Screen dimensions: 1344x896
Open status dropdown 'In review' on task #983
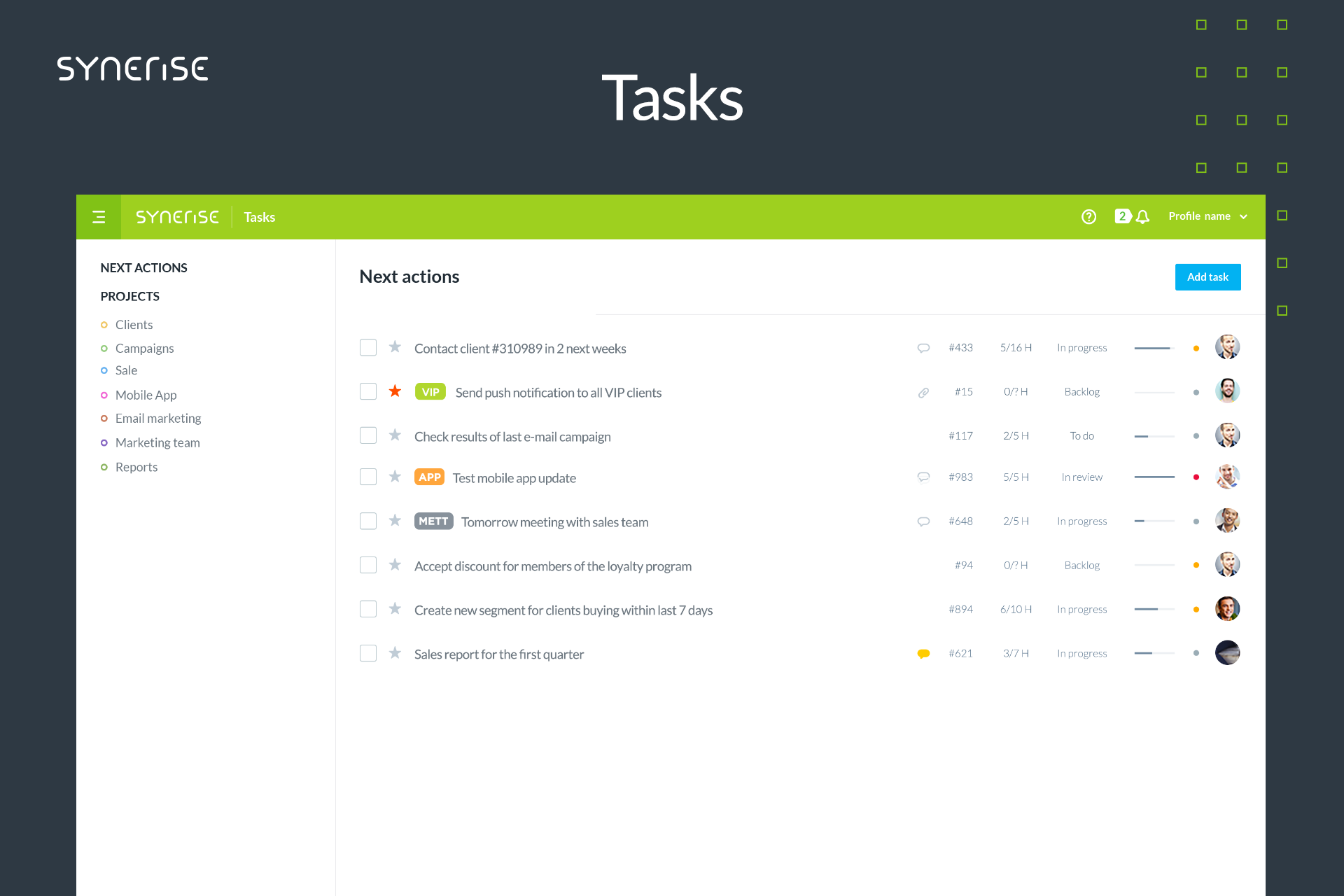(x=1081, y=477)
